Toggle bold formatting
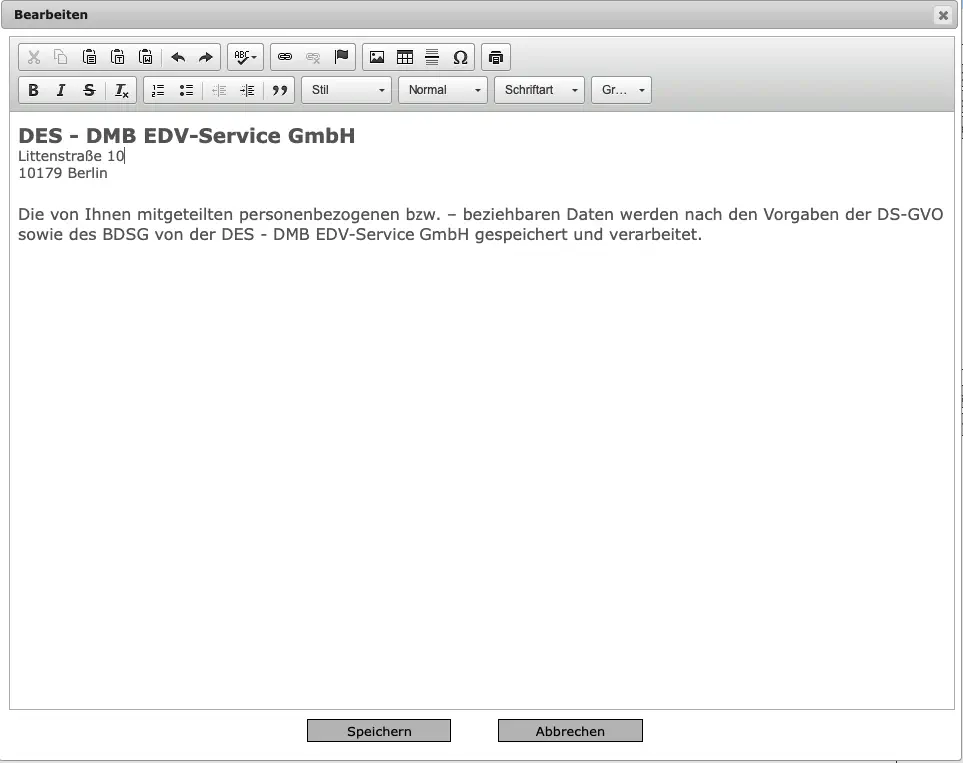This screenshot has height=763, width=963. point(33,90)
